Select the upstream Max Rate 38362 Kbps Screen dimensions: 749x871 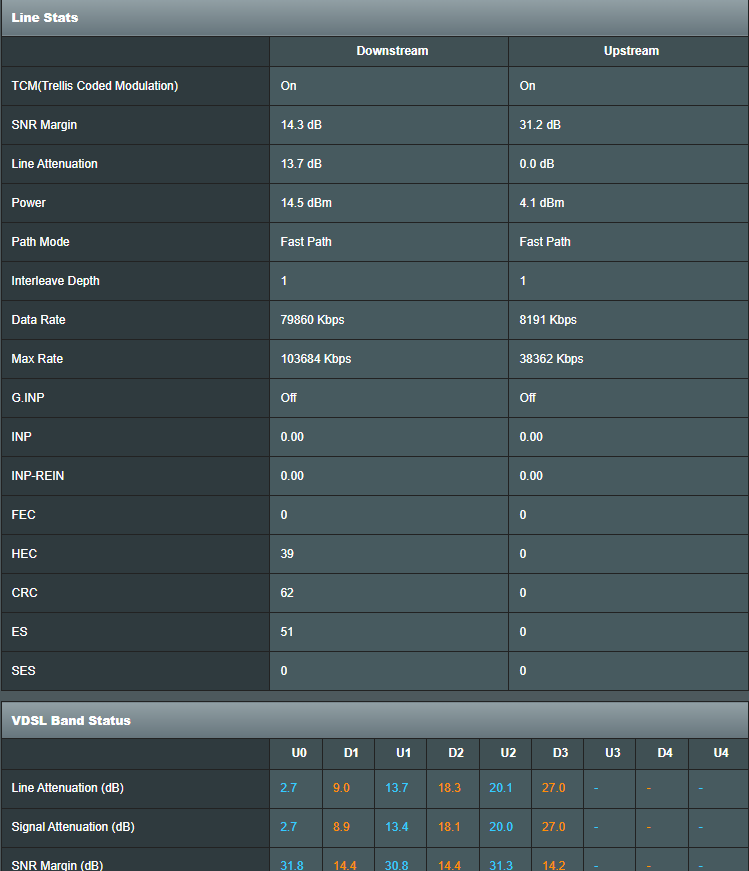click(x=551, y=359)
